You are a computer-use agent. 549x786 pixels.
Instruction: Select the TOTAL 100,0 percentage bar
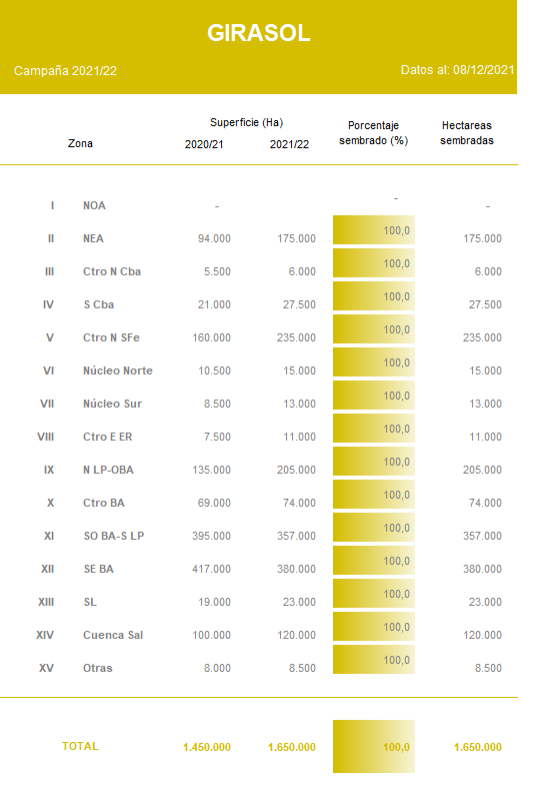pyautogui.click(x=374, y=746)
